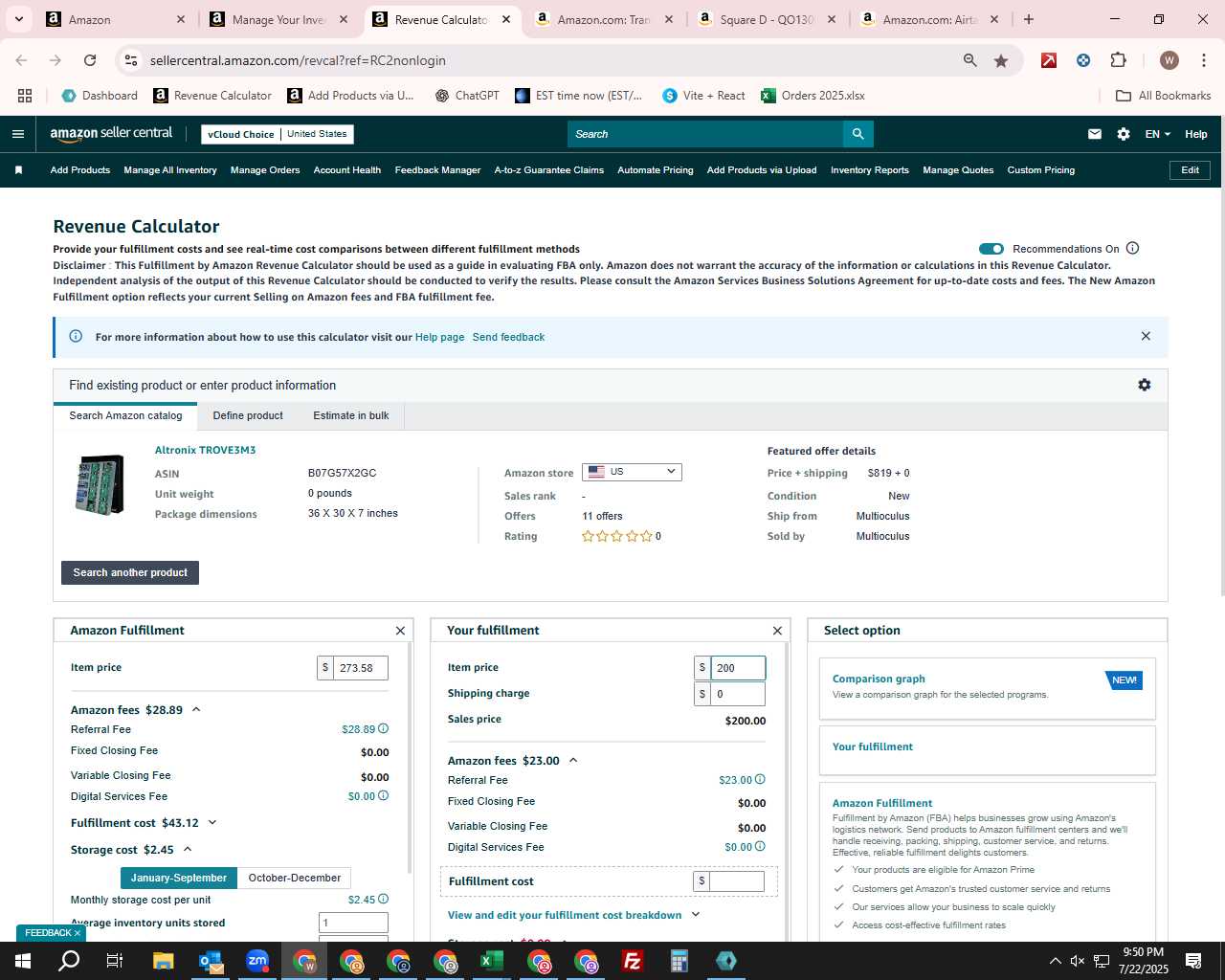Open calculator settings gear in product panel

pyautogui.click(x=1145, y=385)
